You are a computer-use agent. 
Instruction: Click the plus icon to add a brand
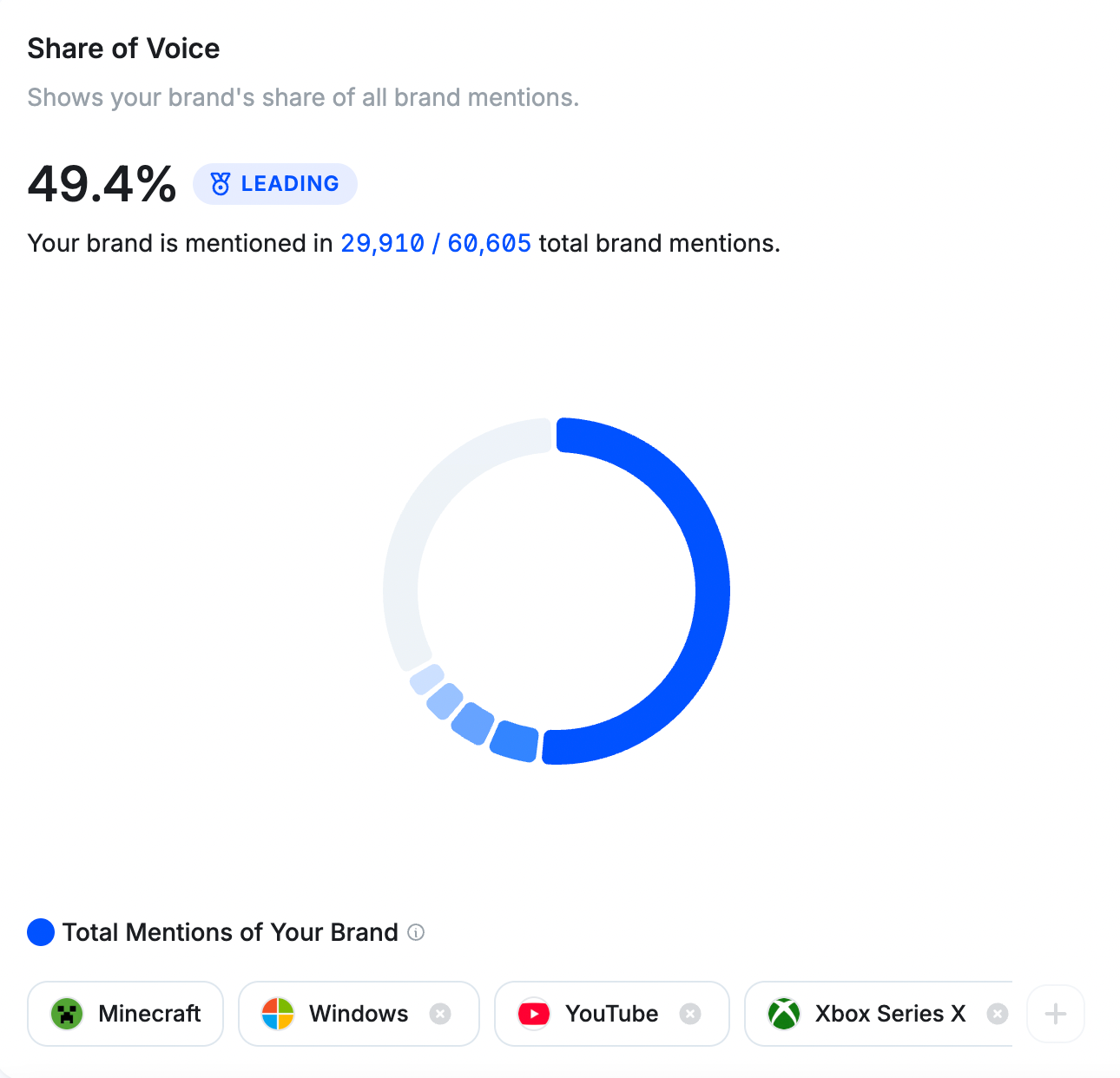tap(1055, 1013)
